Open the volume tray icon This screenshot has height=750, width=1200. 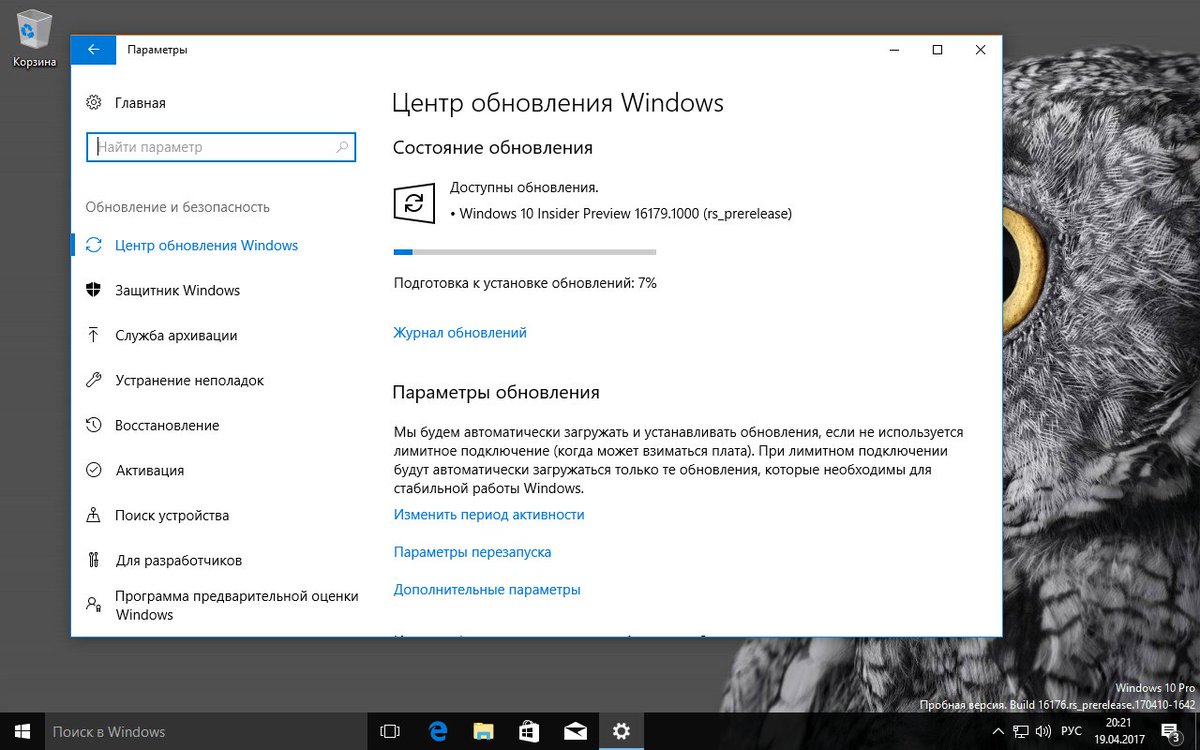click(x=1044, y=731)
